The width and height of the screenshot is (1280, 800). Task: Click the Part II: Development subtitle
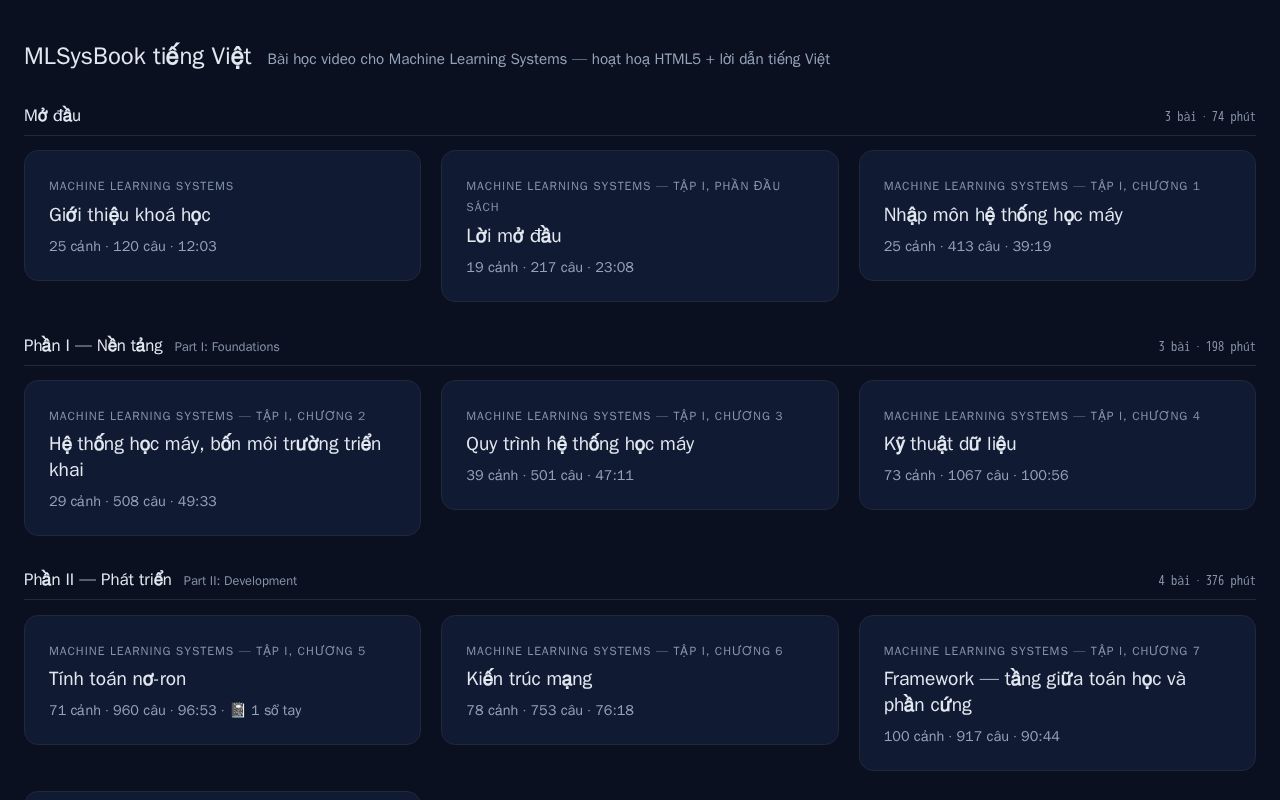pos(240,581)
